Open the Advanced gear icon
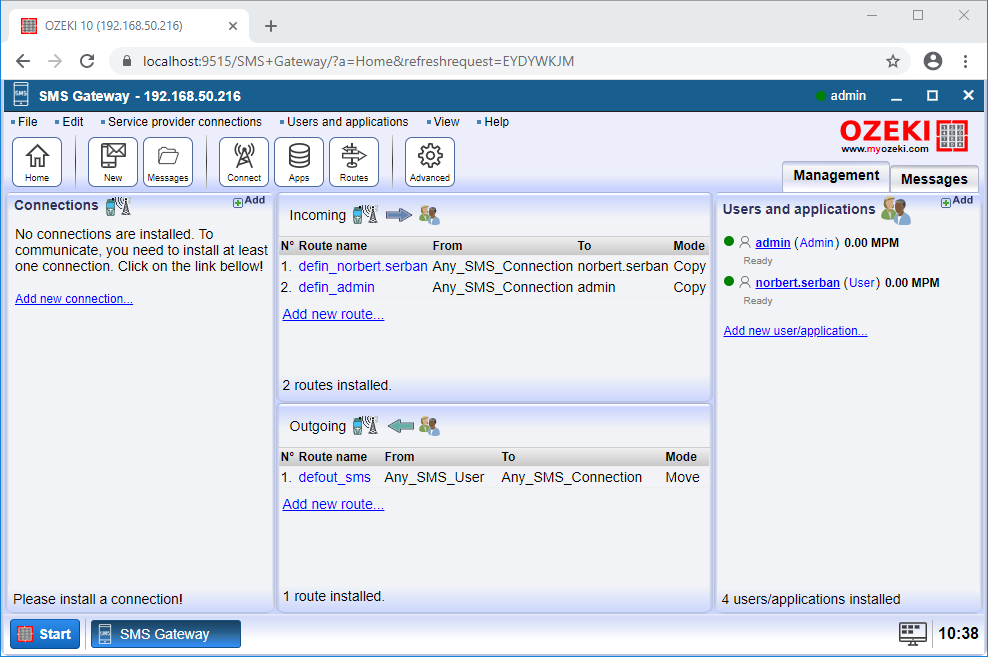Image resolution: width=988 pixels, height=657 pixels. click(x=430, y=162)
